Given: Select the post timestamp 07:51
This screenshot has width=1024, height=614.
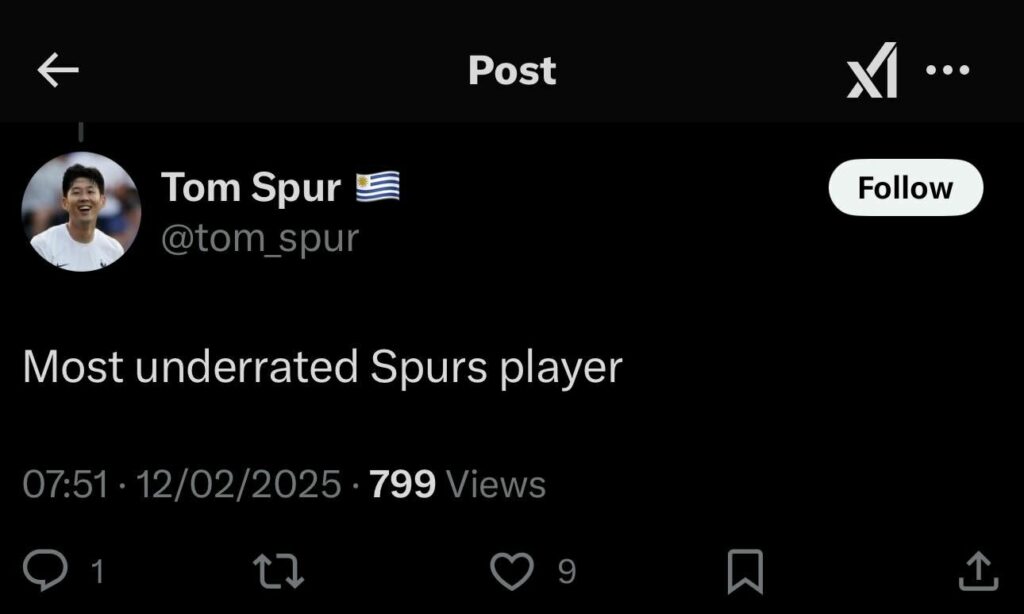Looking at the screenshot, I should [65, 484].
